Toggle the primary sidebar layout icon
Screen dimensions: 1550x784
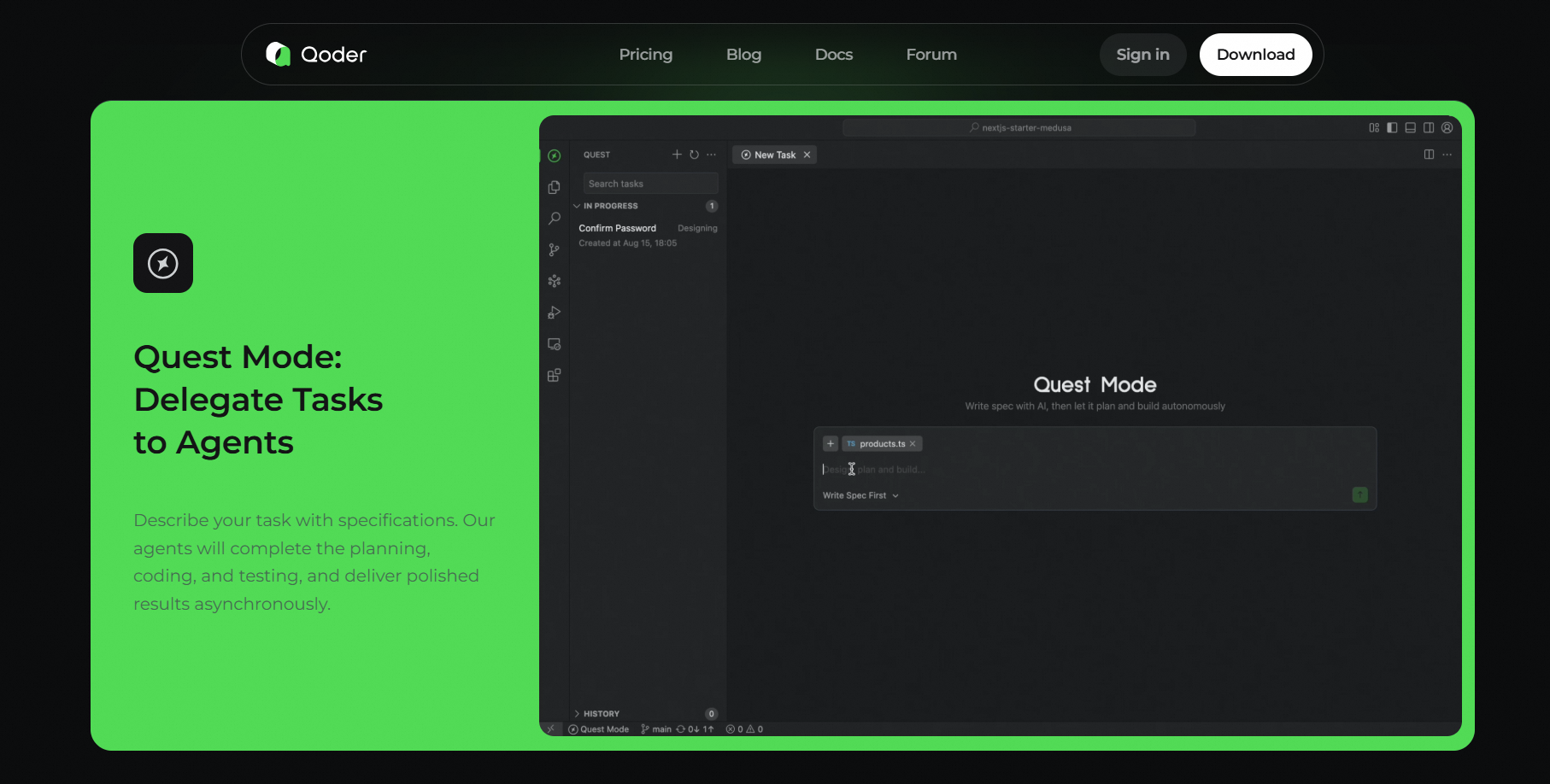(x=1392, y=128)
